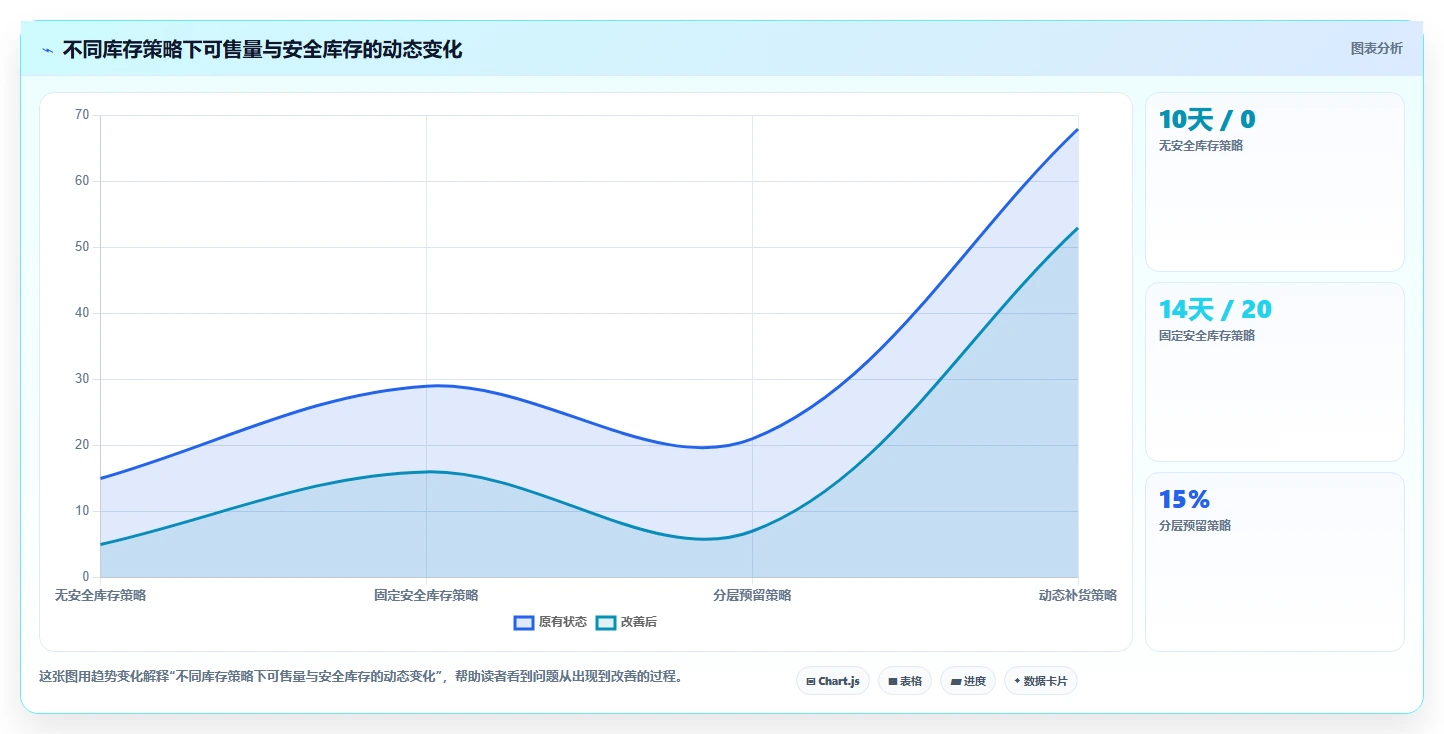Click x-axis label 分层预留策略
This screenshot has width=1444, height=734.
click(x=752, y=595)
